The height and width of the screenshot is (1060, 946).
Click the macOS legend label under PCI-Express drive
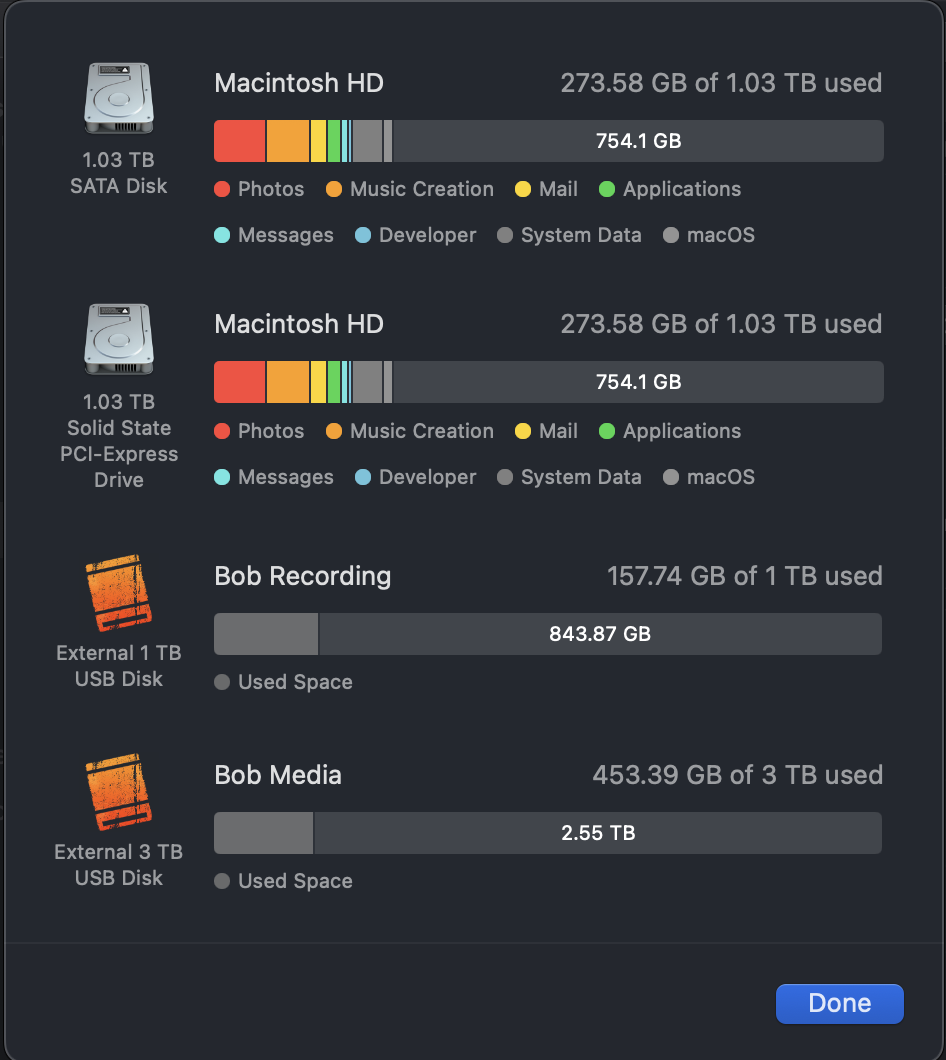[721, 477]
